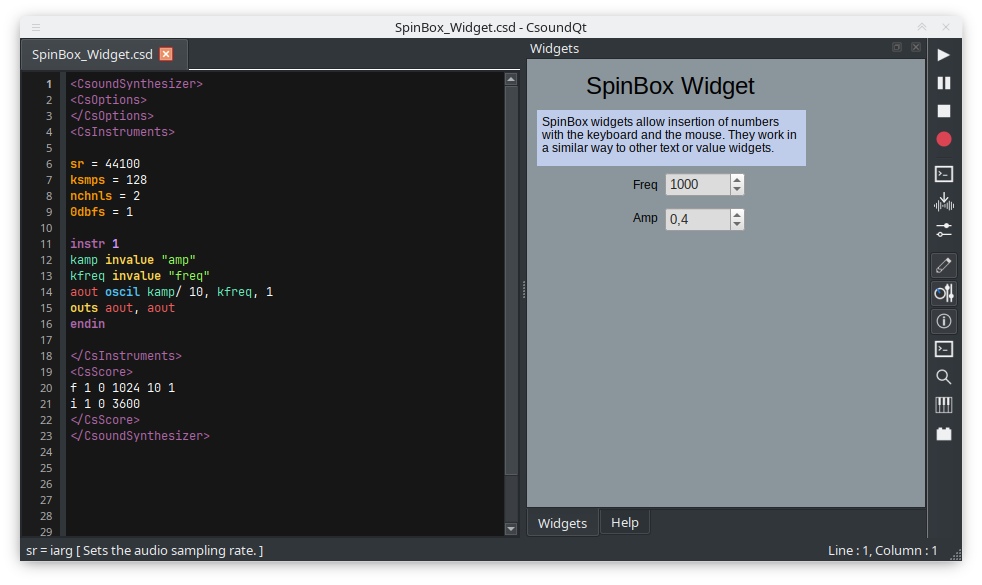982x585 pixels.
Task: Select the Widgets tab at the bottom
Action: [562, 523]
